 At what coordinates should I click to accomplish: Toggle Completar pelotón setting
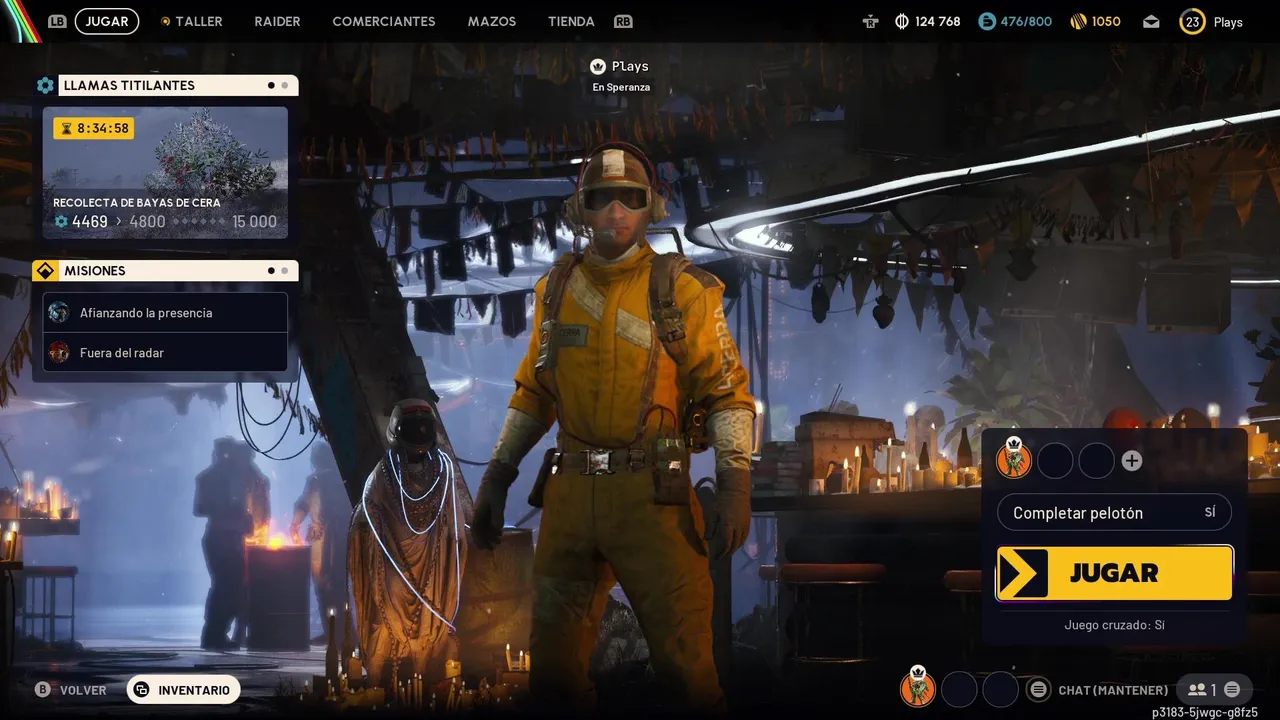click(x=1114, y=512)
